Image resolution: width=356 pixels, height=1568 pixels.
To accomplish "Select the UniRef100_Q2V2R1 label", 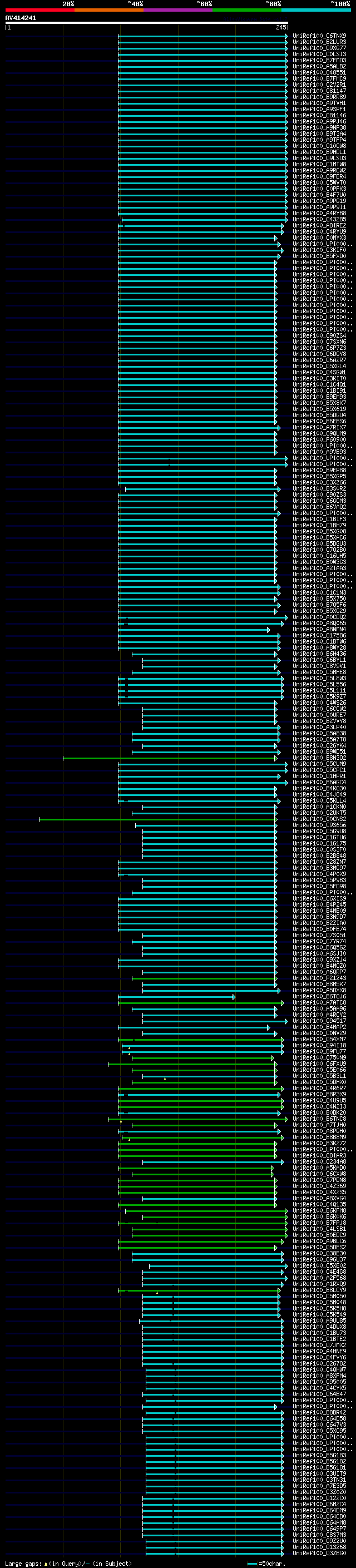I will point(319,85).
